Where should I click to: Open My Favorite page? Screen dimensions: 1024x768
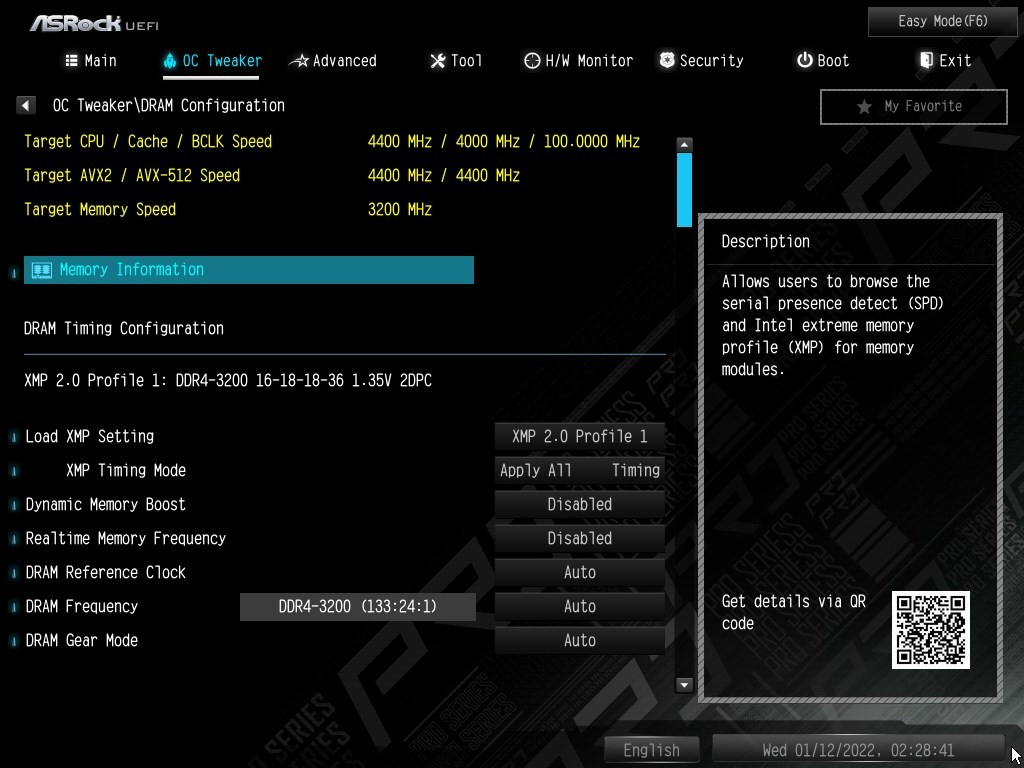(x=914, y=106)
